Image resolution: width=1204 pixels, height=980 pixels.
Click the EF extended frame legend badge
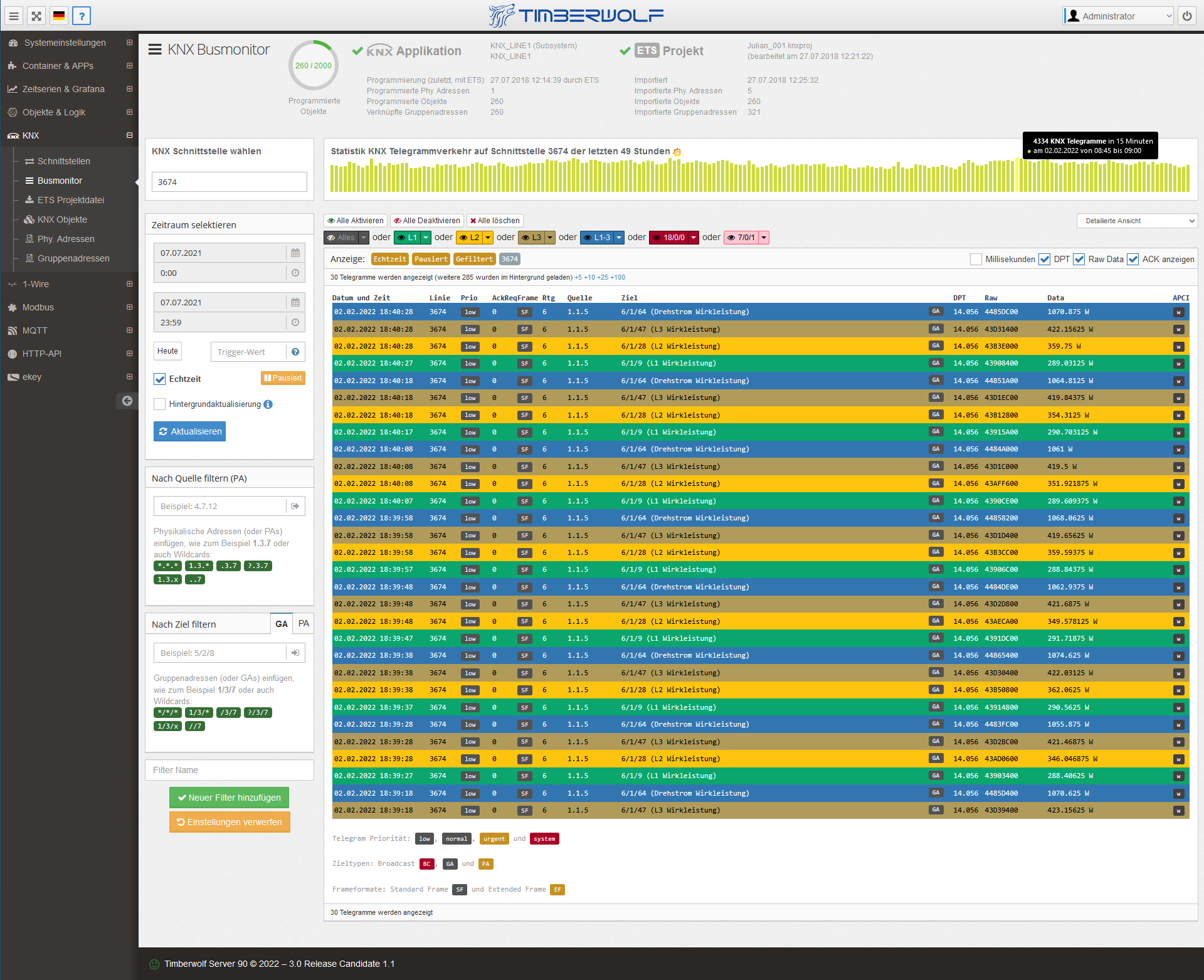click(557, 890)
